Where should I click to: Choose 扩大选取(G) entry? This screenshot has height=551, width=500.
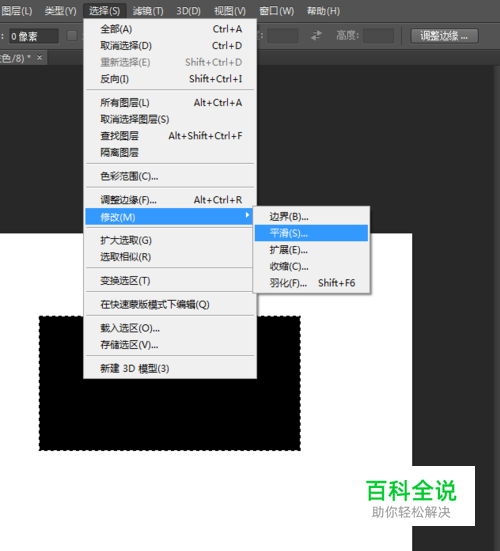coord(170,240)
